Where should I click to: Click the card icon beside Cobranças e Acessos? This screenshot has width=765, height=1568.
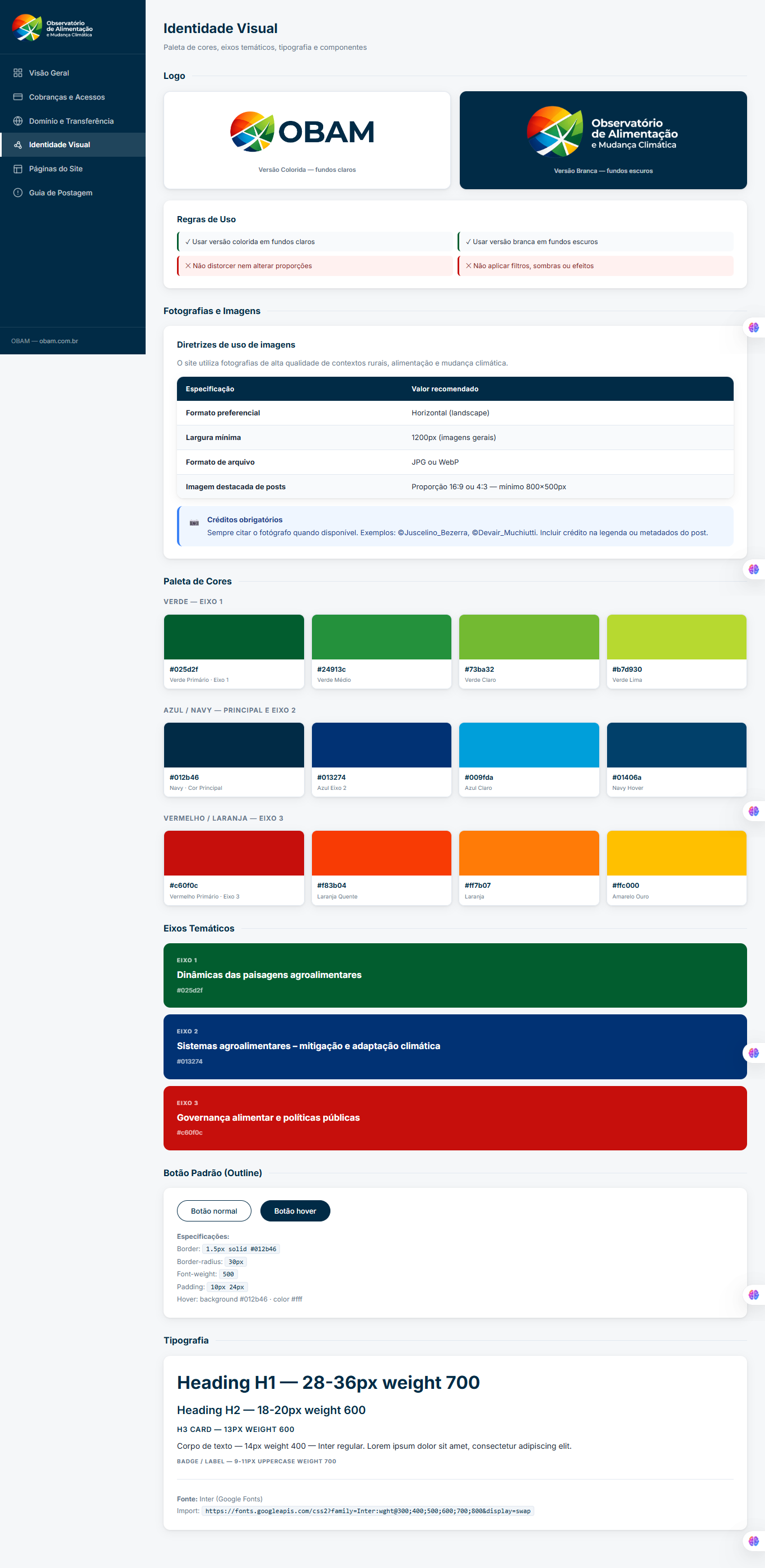coord(18,97)
